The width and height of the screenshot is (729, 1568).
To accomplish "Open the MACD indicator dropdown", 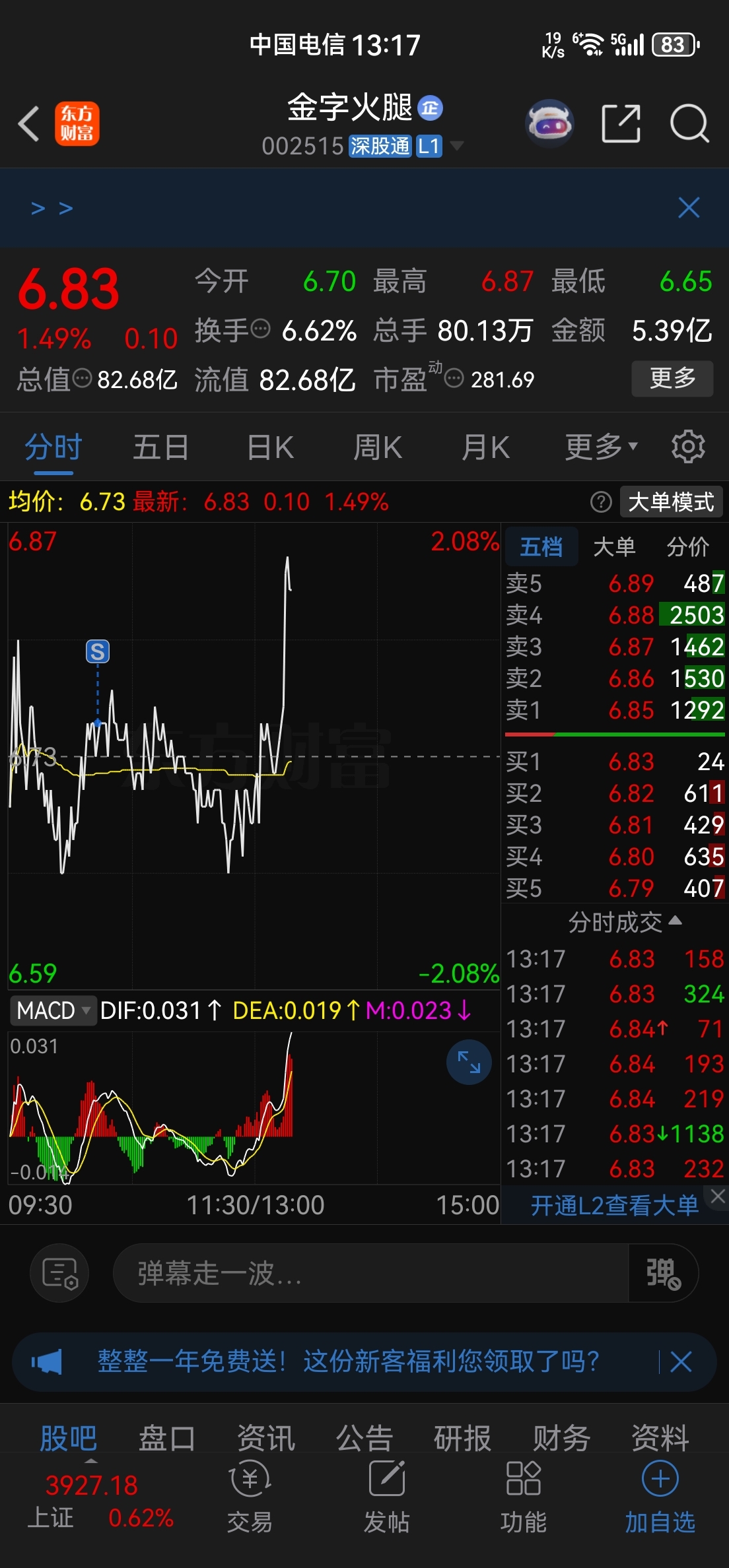I will 53,1010.
